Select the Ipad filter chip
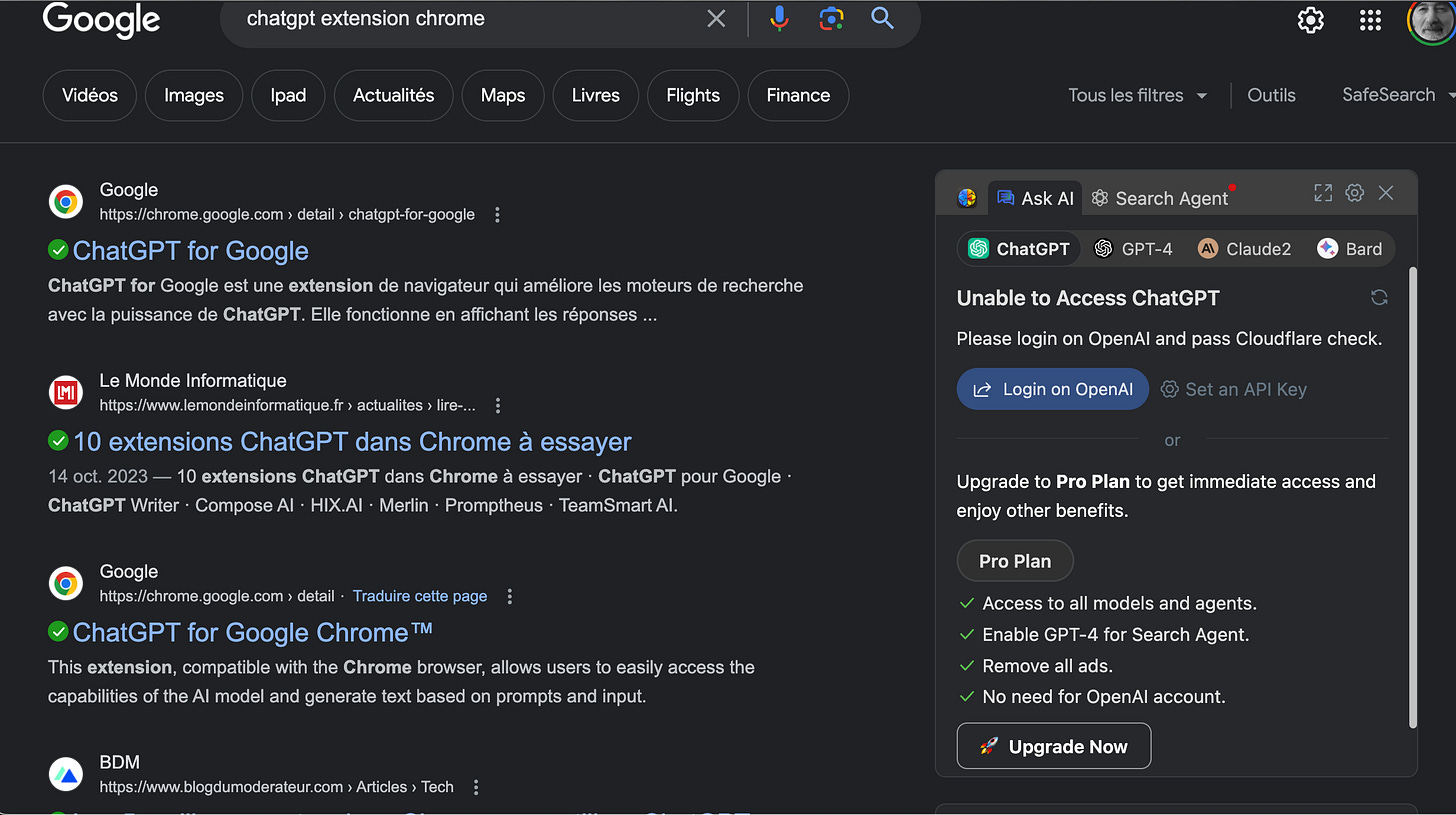 point(288,95)
